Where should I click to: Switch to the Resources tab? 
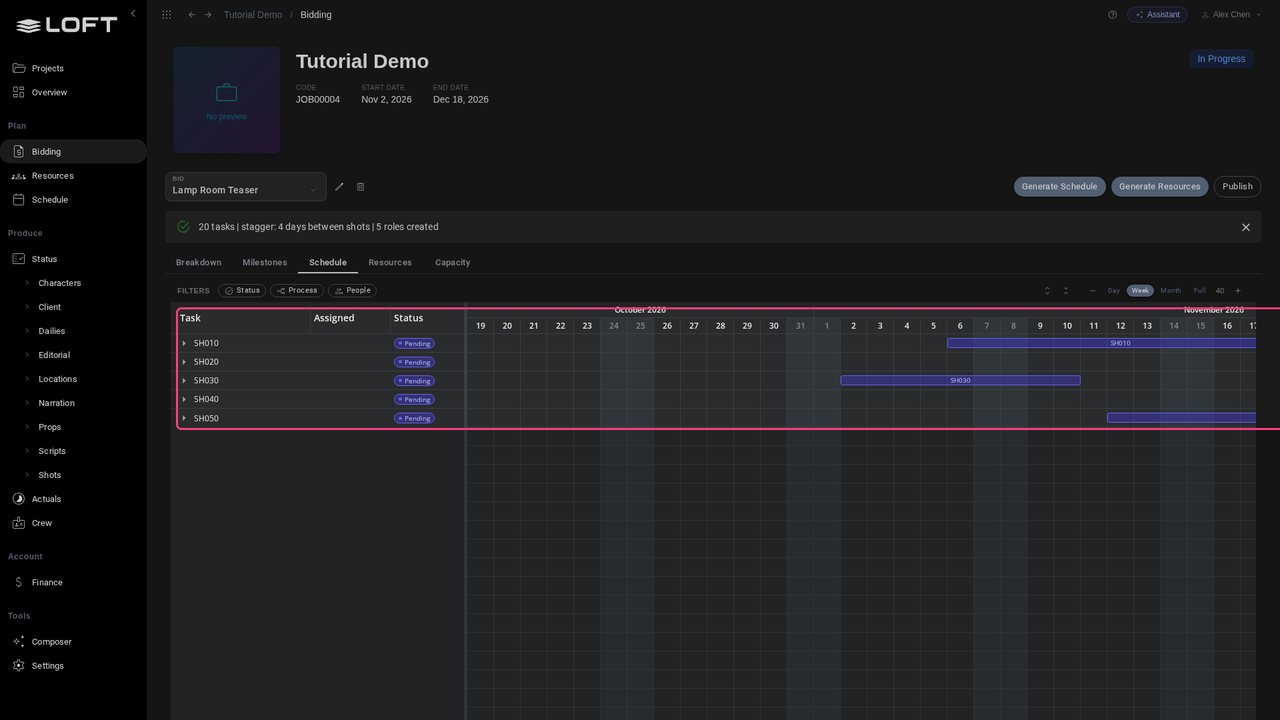point(390,263)
